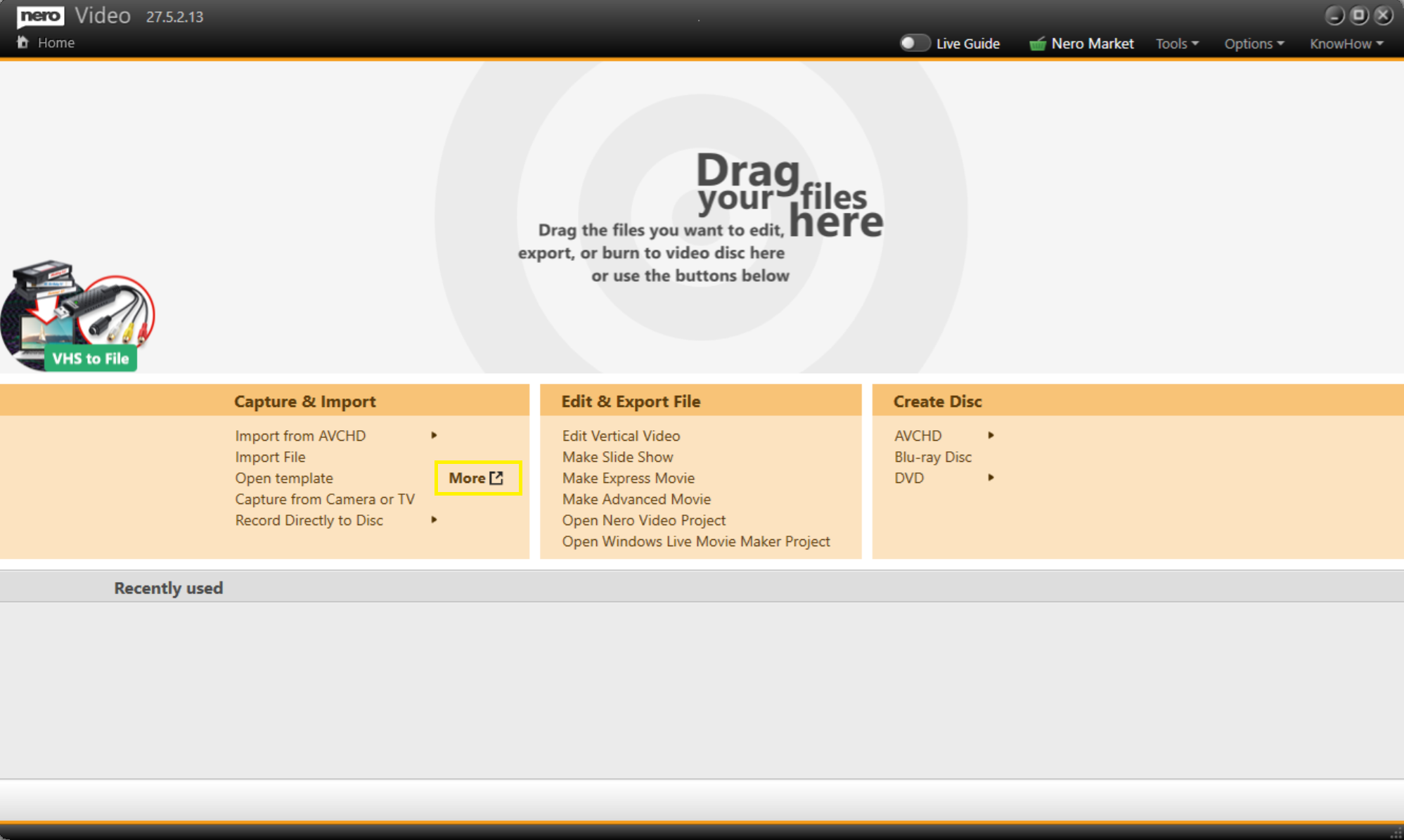
Task: Expand the DVD submenu arrow
Action: point(991,477)
